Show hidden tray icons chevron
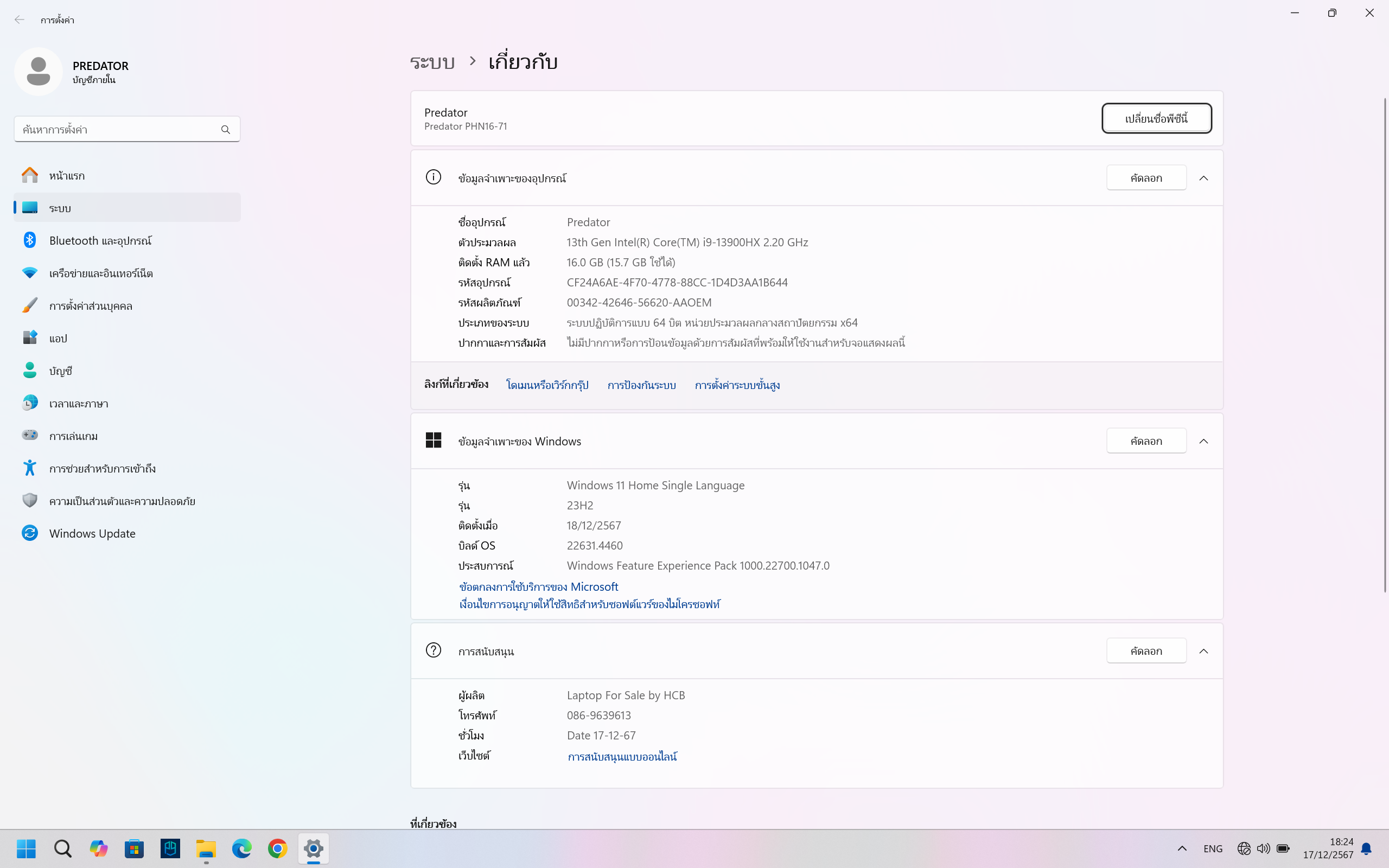This screenshot has height=868, width=1389. click(1182, 848)
